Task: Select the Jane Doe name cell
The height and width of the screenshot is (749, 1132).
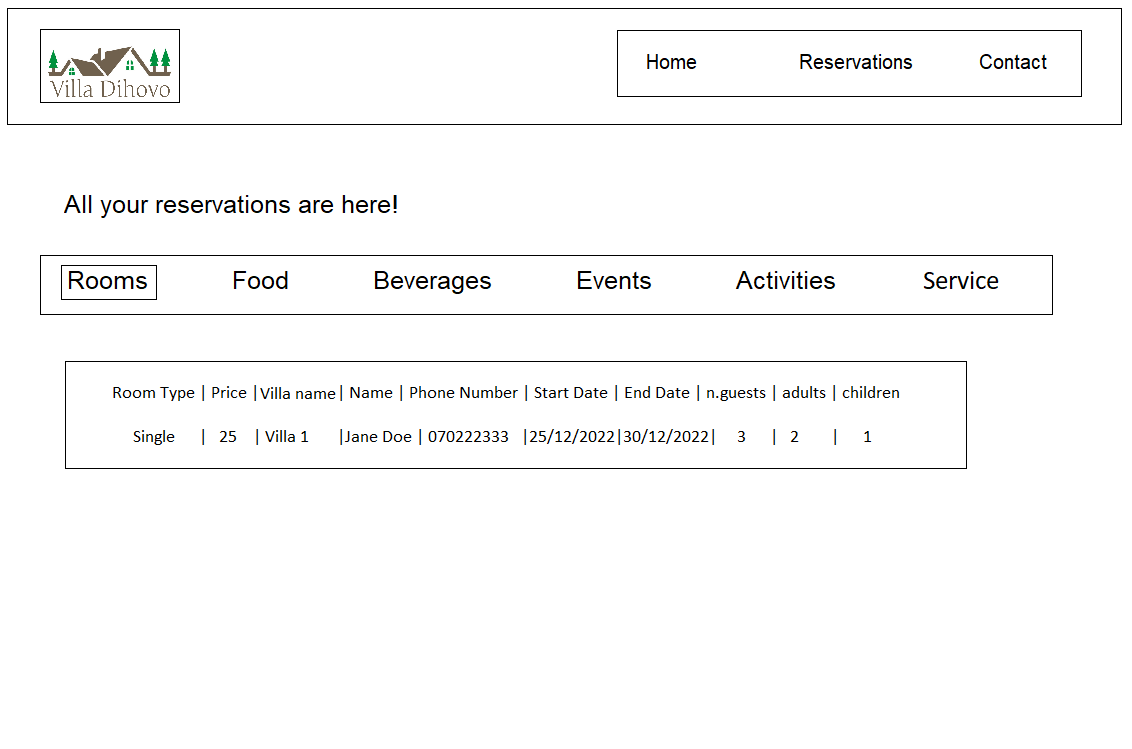Action: coord(378,437)
